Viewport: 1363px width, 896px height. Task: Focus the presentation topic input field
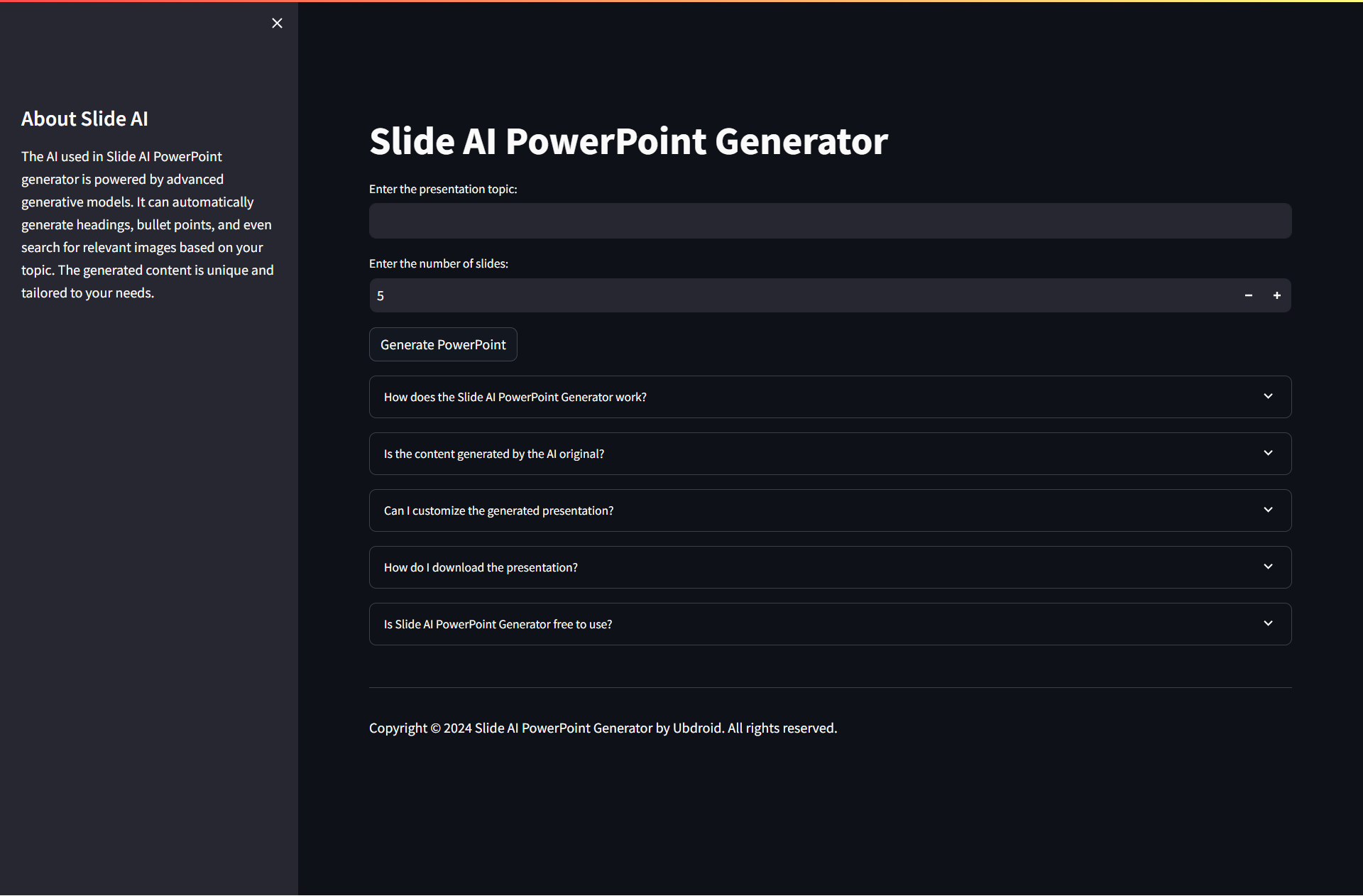pyautogui.click(x=829, y=221)
